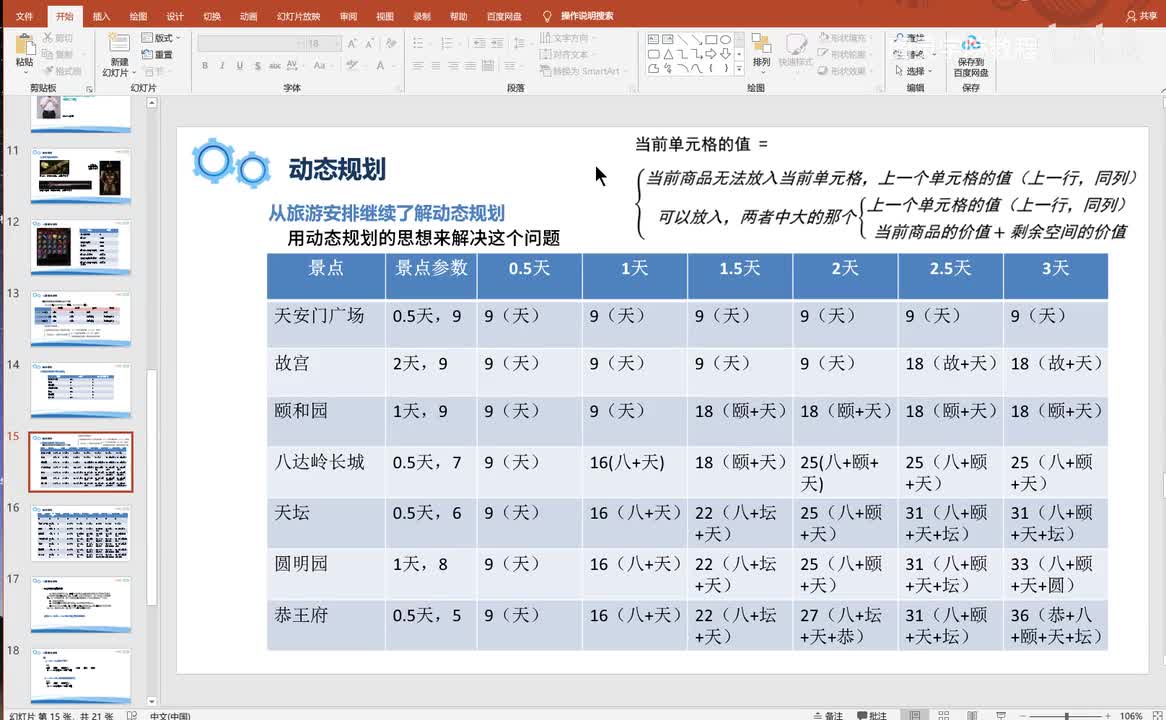The width and height of the screenshot is (1166, 720).
Task: Toggle Bold formatting
Action: pos(204,65)
